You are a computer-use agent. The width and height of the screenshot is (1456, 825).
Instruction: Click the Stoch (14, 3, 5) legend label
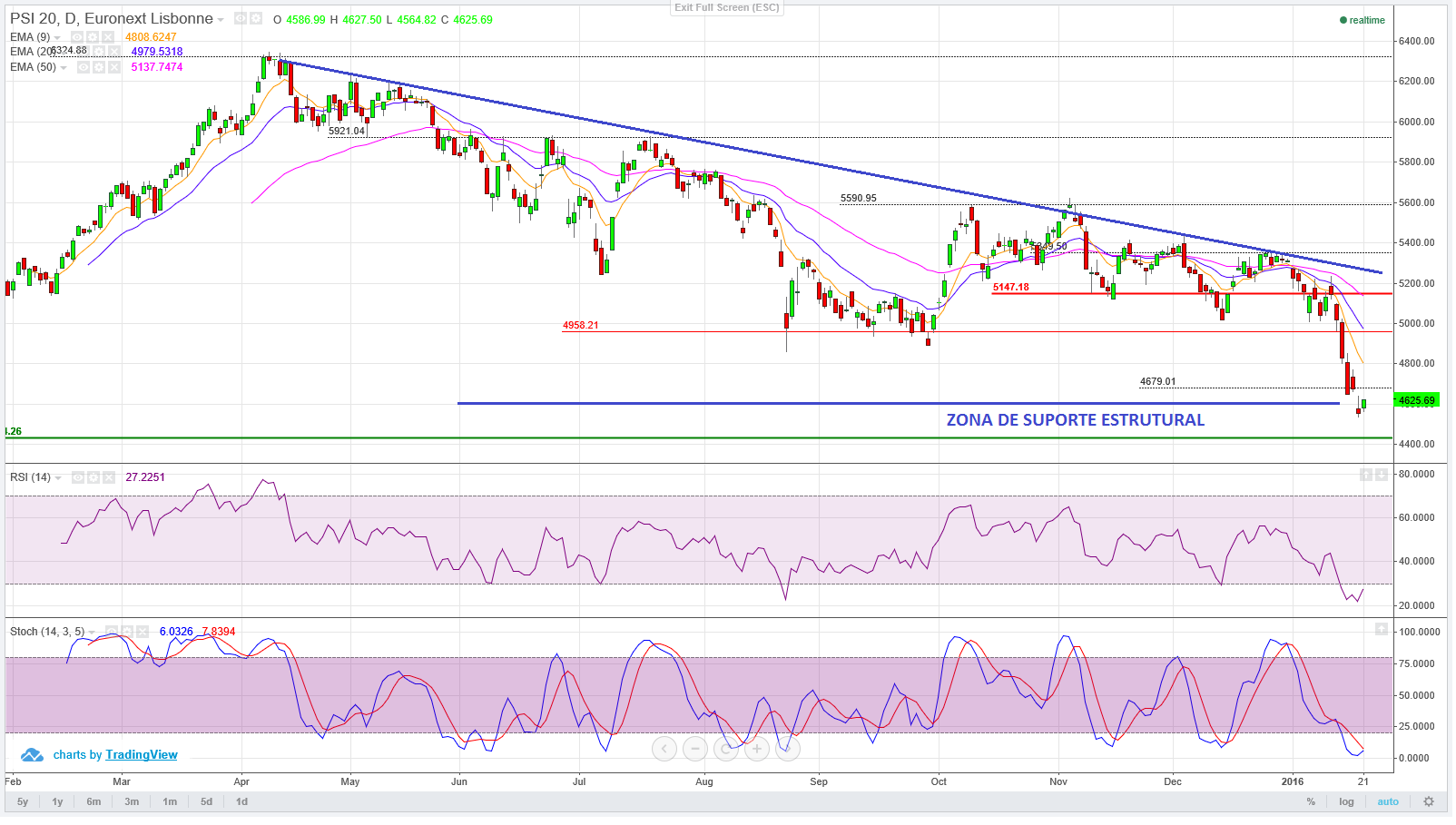(x=47, y=632)
